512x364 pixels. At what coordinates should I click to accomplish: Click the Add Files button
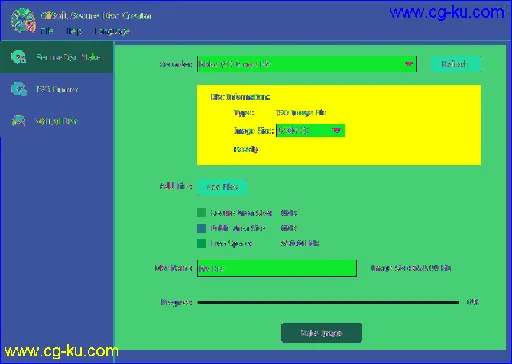222,187
